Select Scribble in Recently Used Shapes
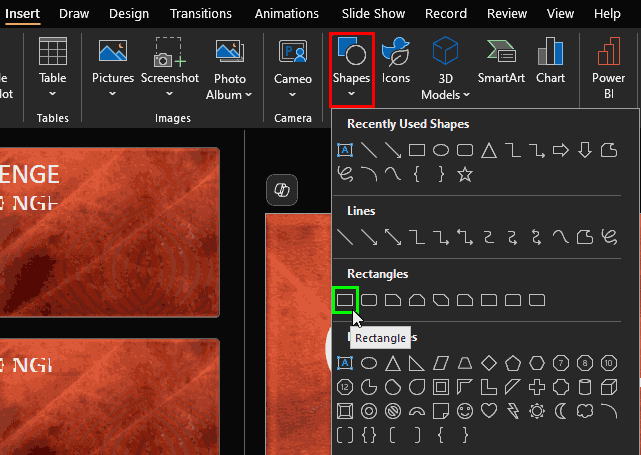Viewport: 641px width, 455px height. coord(345,175)
